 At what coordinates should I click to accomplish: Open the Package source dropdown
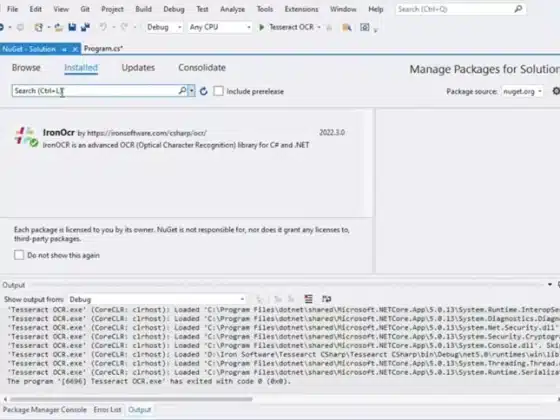coord(522,91)
